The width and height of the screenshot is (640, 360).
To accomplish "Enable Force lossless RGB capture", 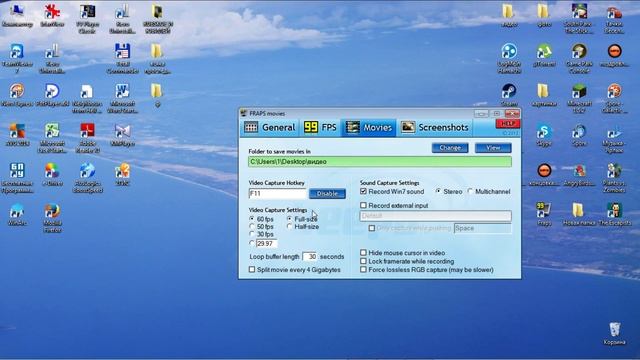I will point(363,270).
